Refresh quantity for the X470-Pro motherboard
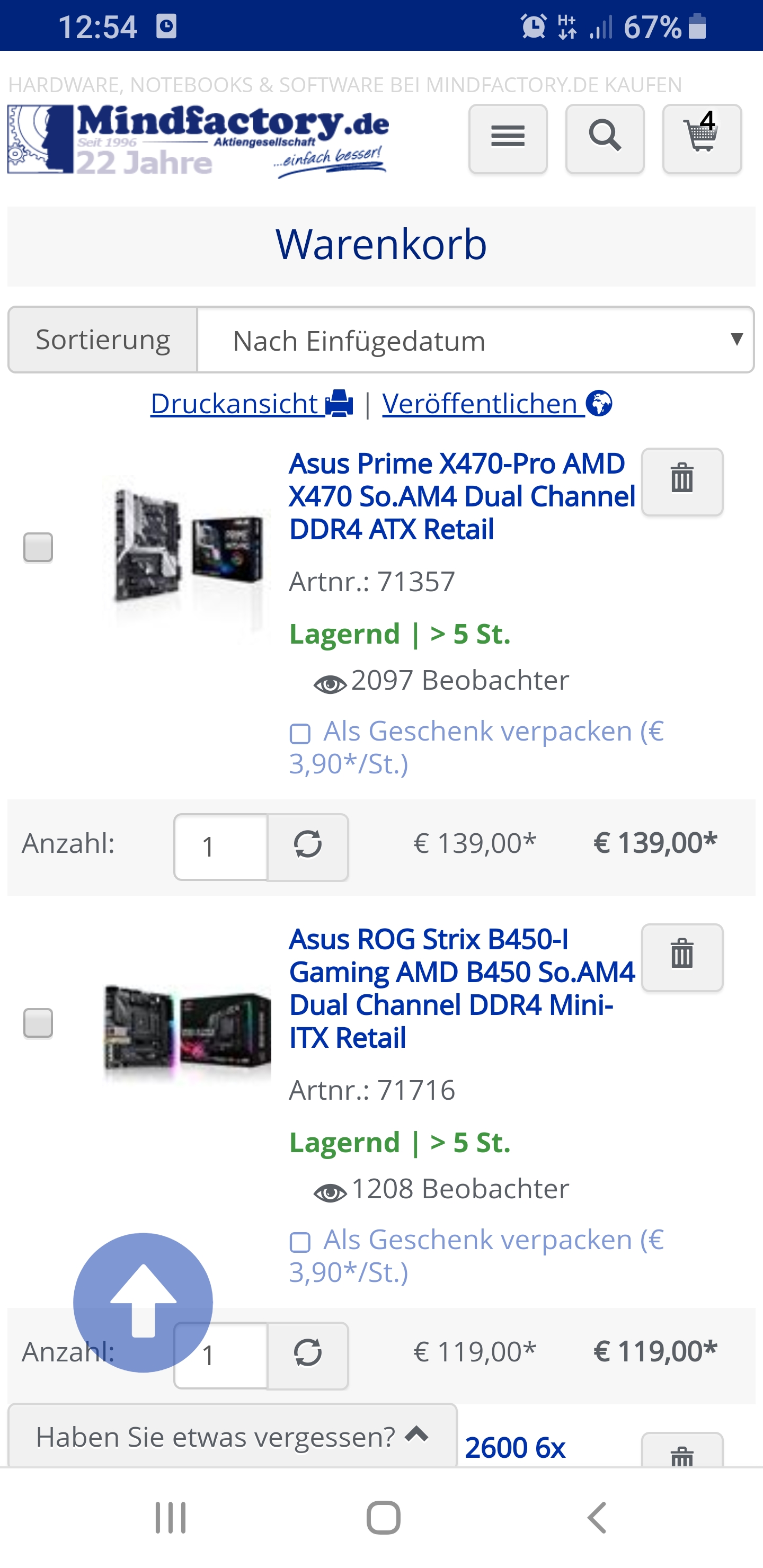Viewport: 763px width, 1568px height. tap(309, 847)
